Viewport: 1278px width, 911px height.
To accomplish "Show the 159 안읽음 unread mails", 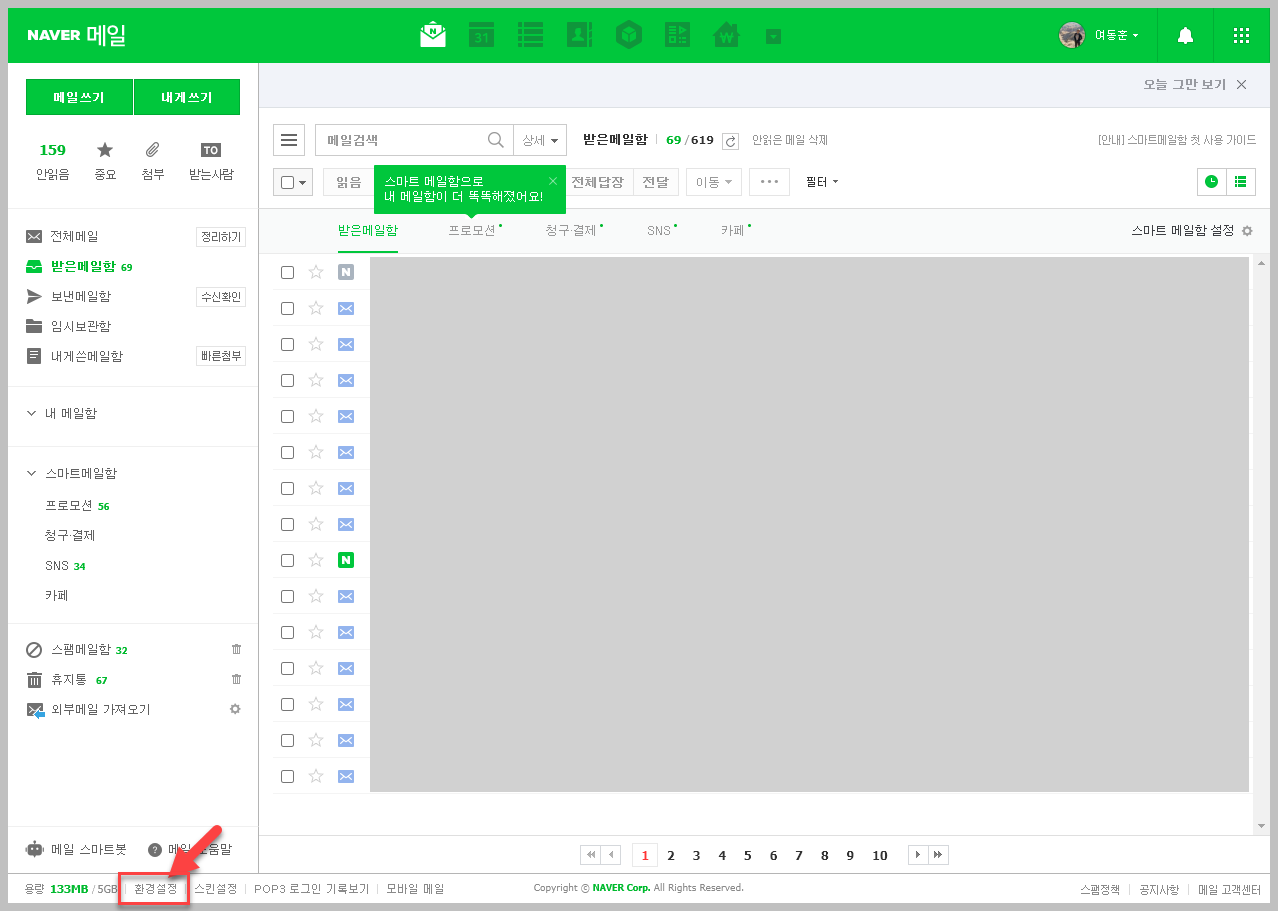I will [x=52, y=162].
